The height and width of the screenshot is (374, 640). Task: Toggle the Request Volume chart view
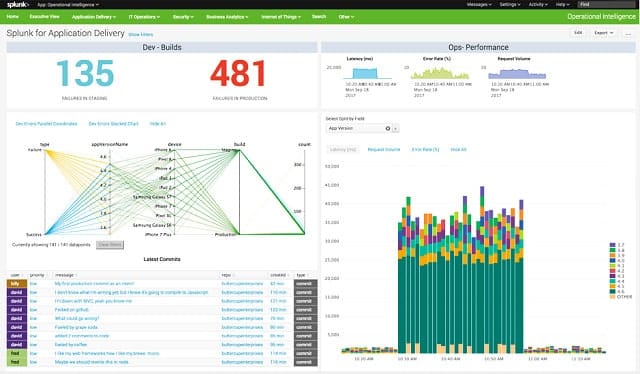pyautogui.click(x=384, y=150)
